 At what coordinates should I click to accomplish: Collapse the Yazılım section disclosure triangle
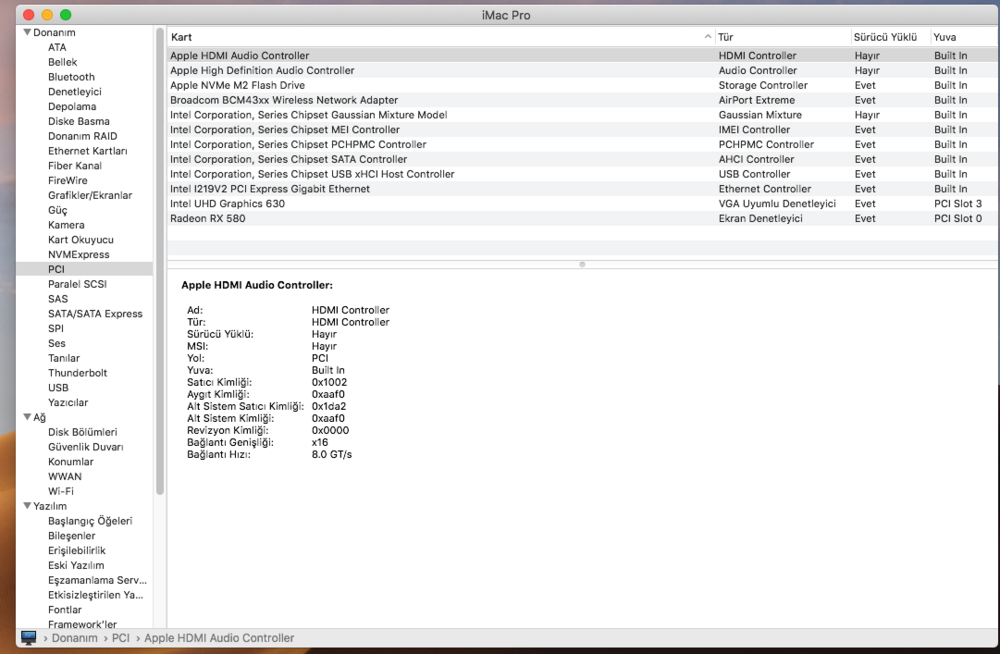coord(27,506)
